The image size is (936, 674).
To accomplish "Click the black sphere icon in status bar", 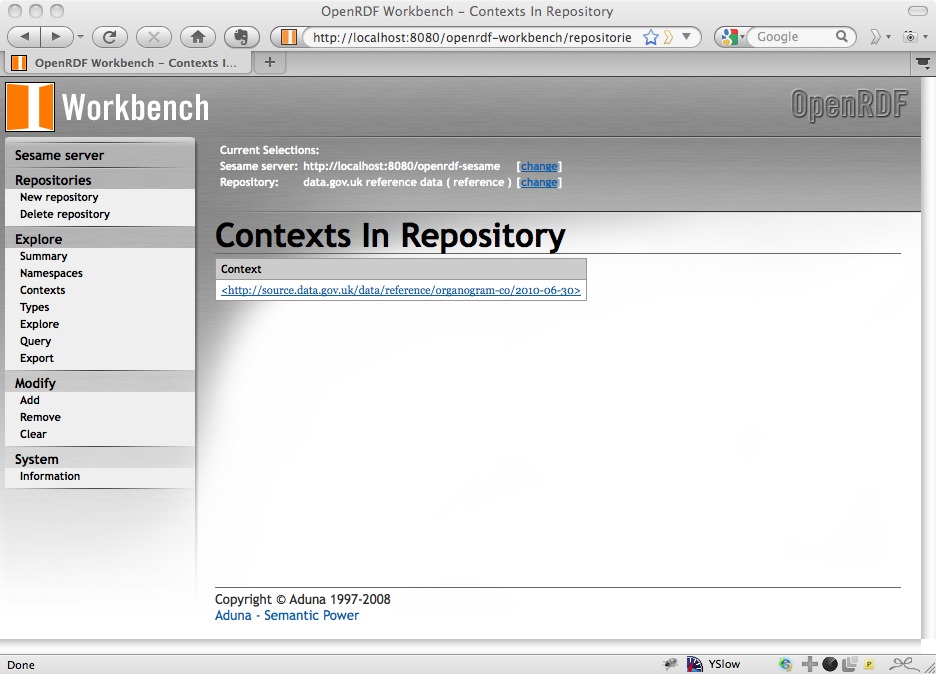I will [x=830, y=664].
